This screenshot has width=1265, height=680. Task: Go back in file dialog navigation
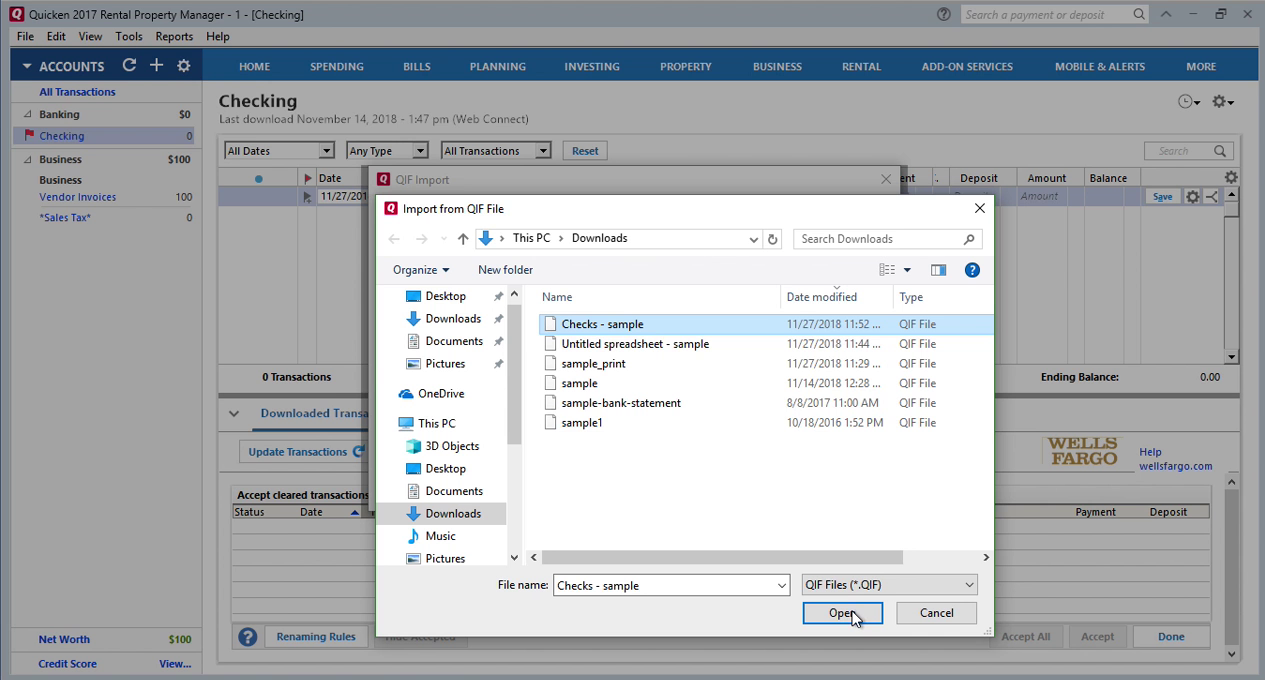[x=394, y=239]
